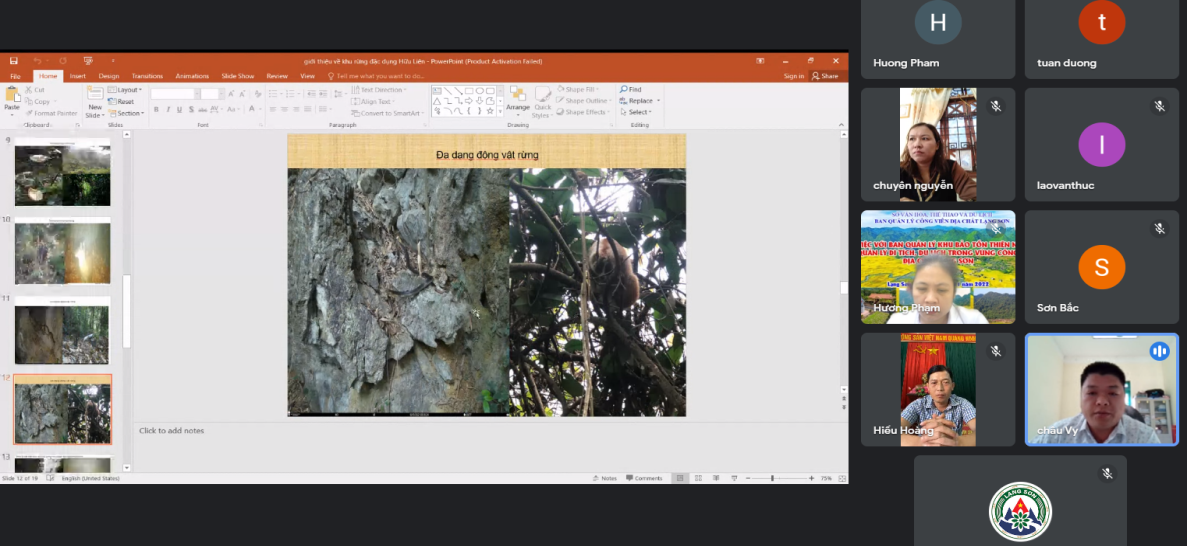Click the Paste clipboard icon
The width and height of the screenshot is (1187, 546).
click(x=12, y=94)
